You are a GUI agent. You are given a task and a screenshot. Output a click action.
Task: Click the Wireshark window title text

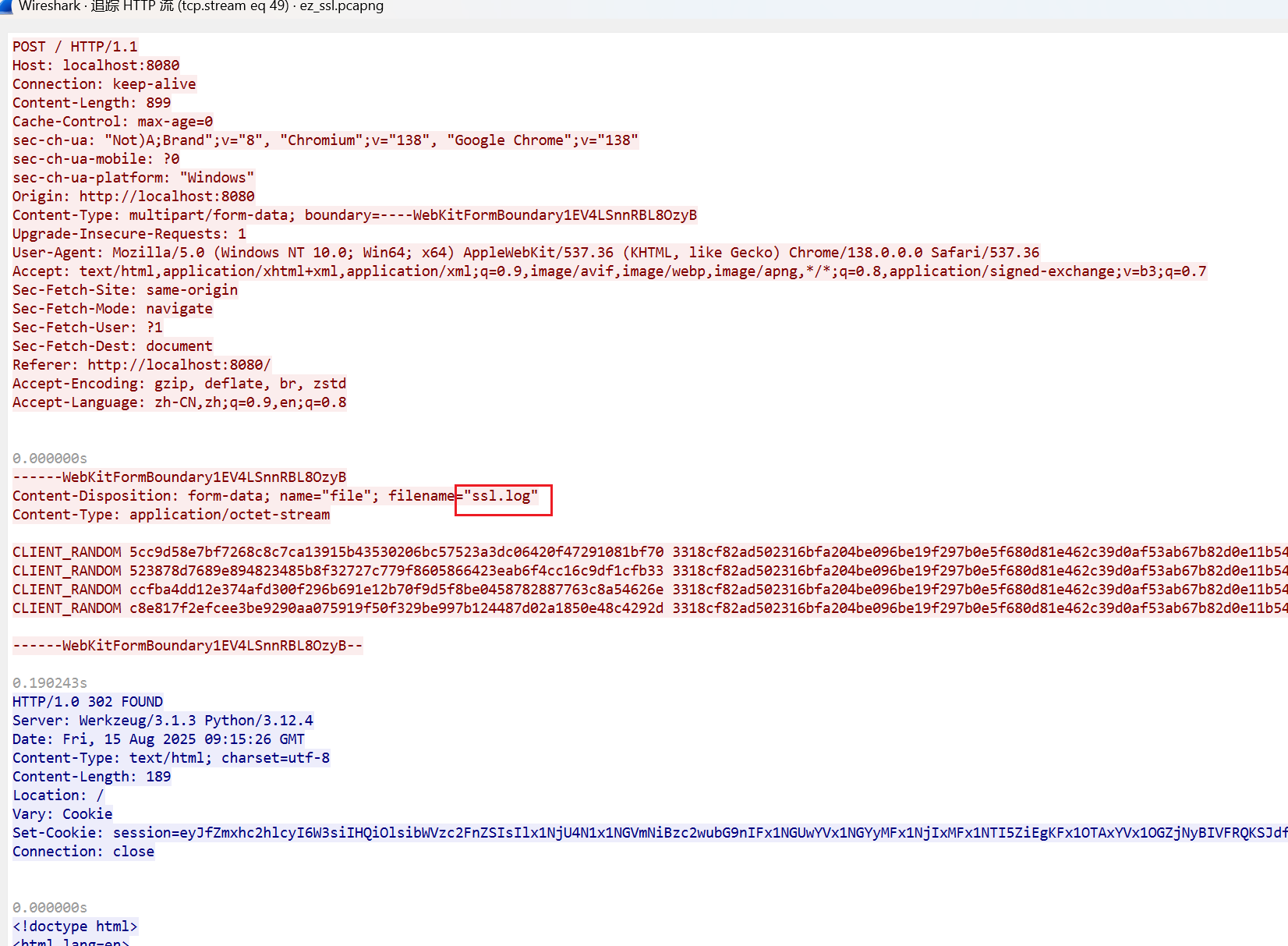(x=201, y=6)
